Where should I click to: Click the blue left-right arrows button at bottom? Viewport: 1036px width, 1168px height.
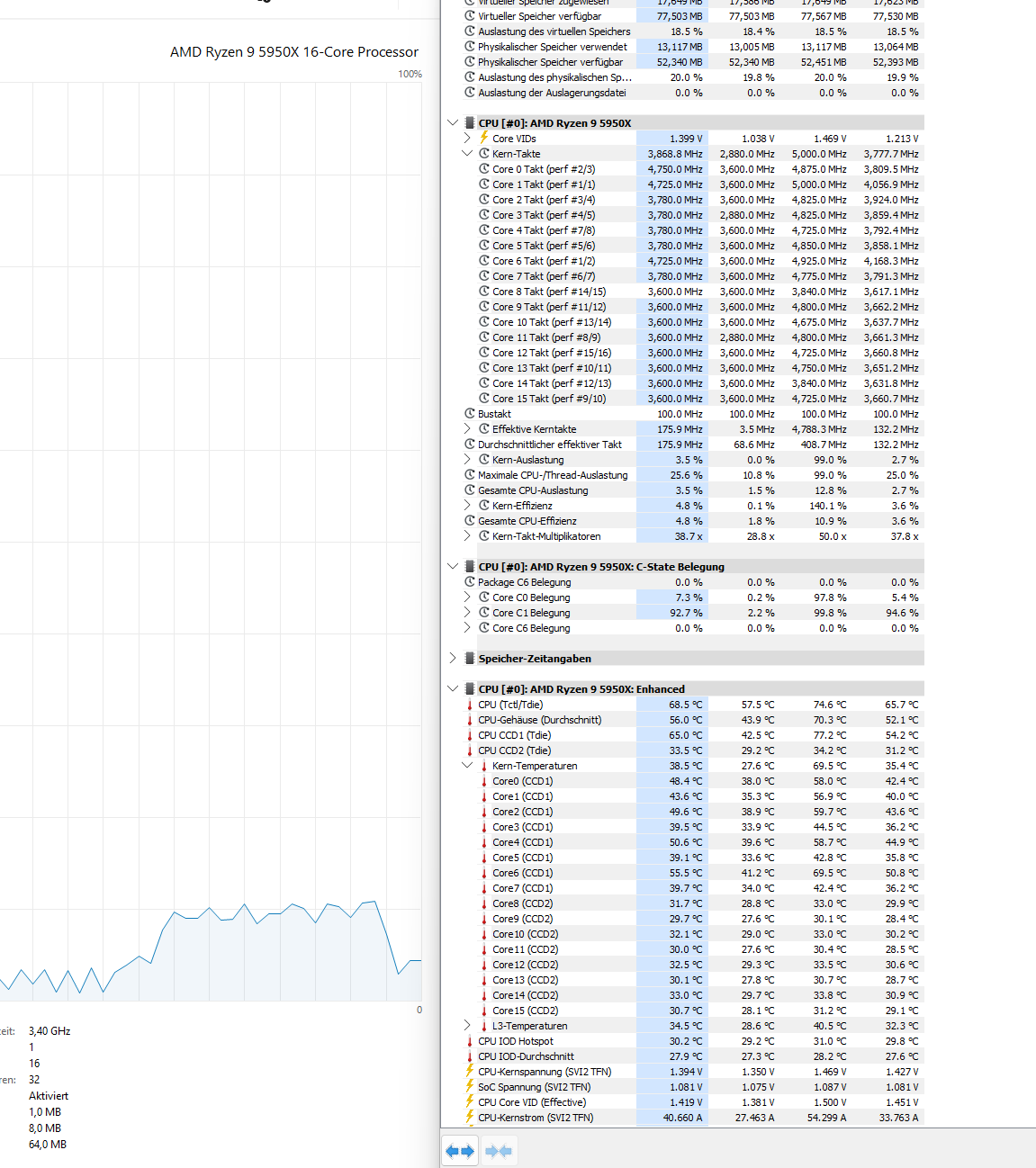pos(460,1151)
